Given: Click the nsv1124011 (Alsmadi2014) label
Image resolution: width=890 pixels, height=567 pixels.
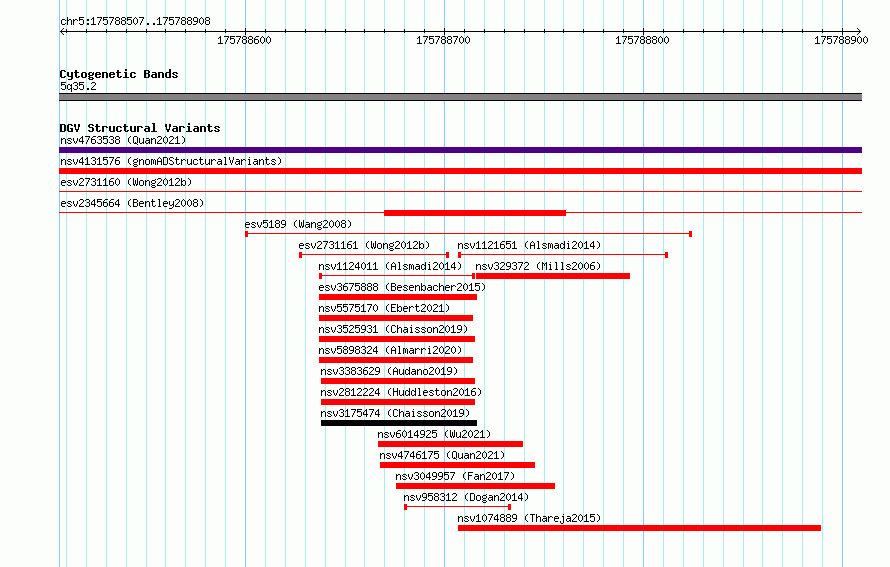Looking at the screenshot, I should [390, 266].
